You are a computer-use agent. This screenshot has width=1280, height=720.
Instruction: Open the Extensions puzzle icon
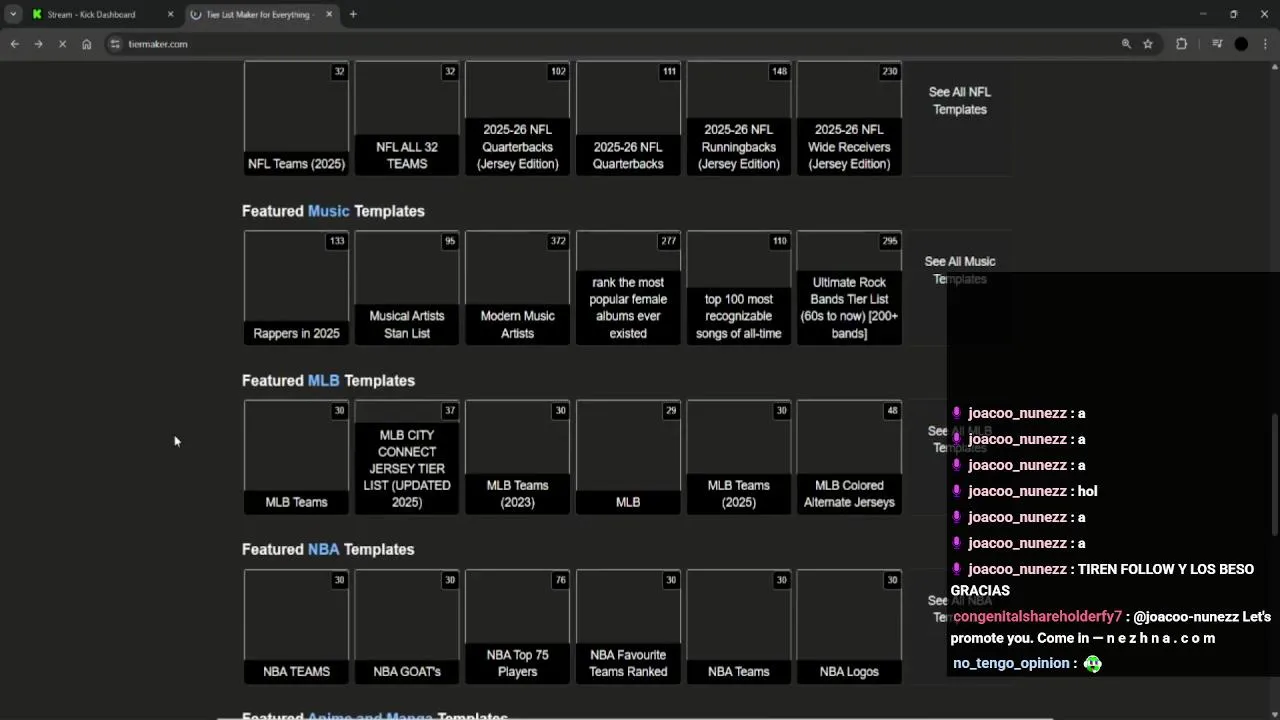(x=1181, y=44)
